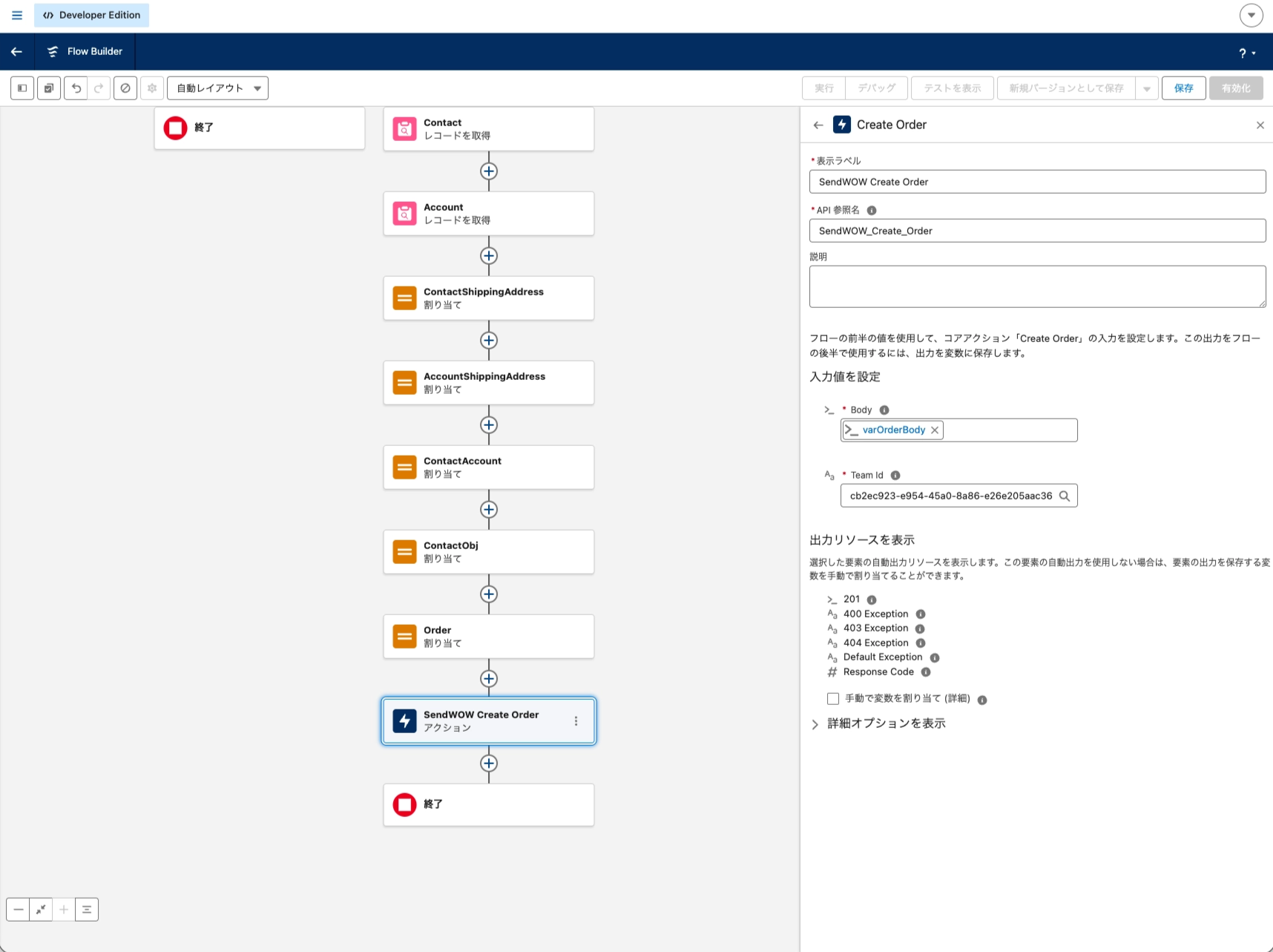Click the 実行 run button
This screenshot has height=952, width=1273.
pos(824,88)
